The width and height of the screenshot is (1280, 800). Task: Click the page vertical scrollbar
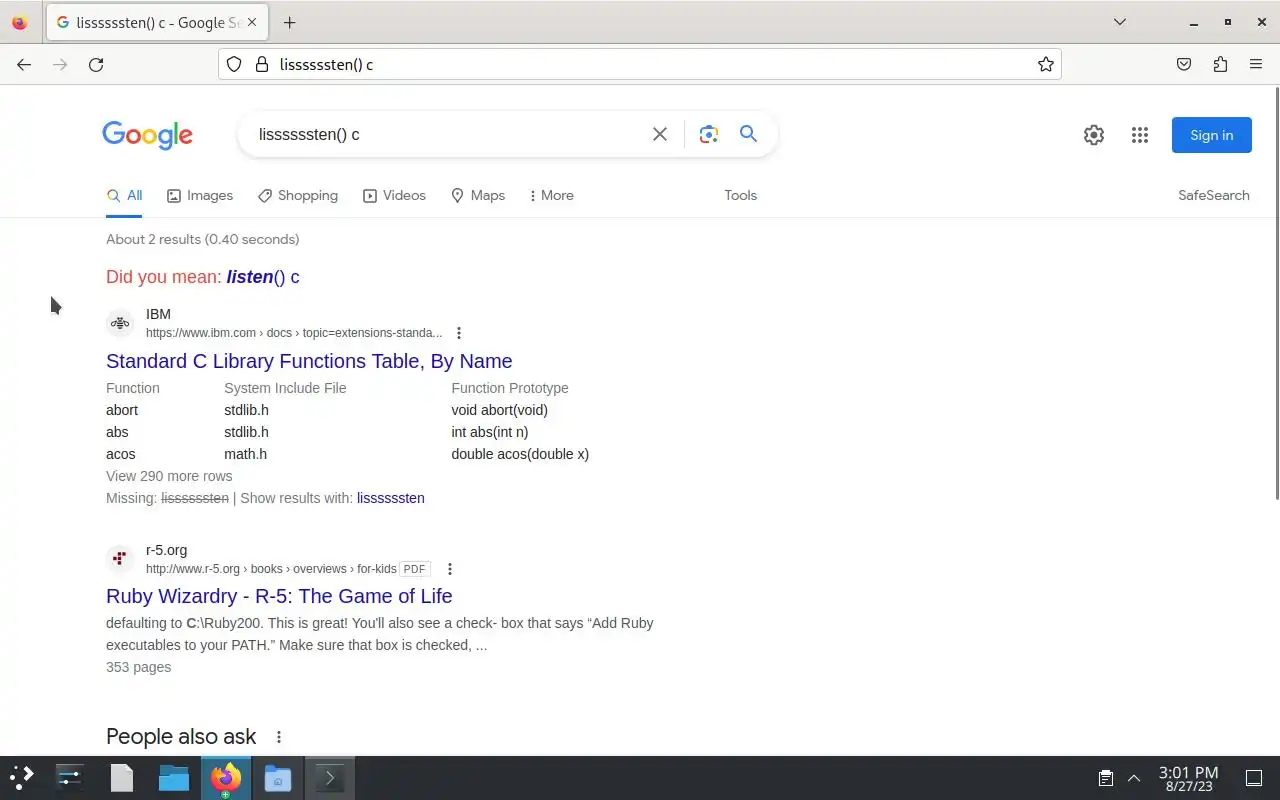pyautogui.click(x=1275, y=293)
